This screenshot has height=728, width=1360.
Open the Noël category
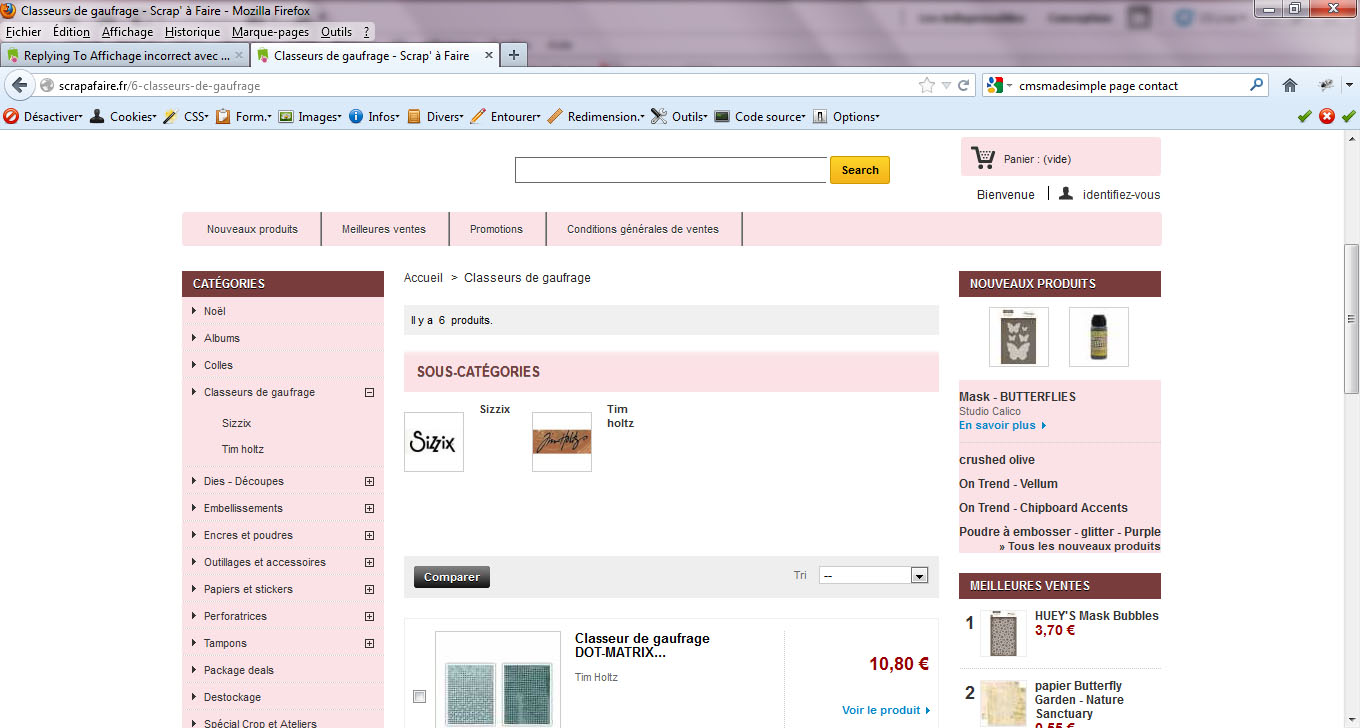[215, 311]
